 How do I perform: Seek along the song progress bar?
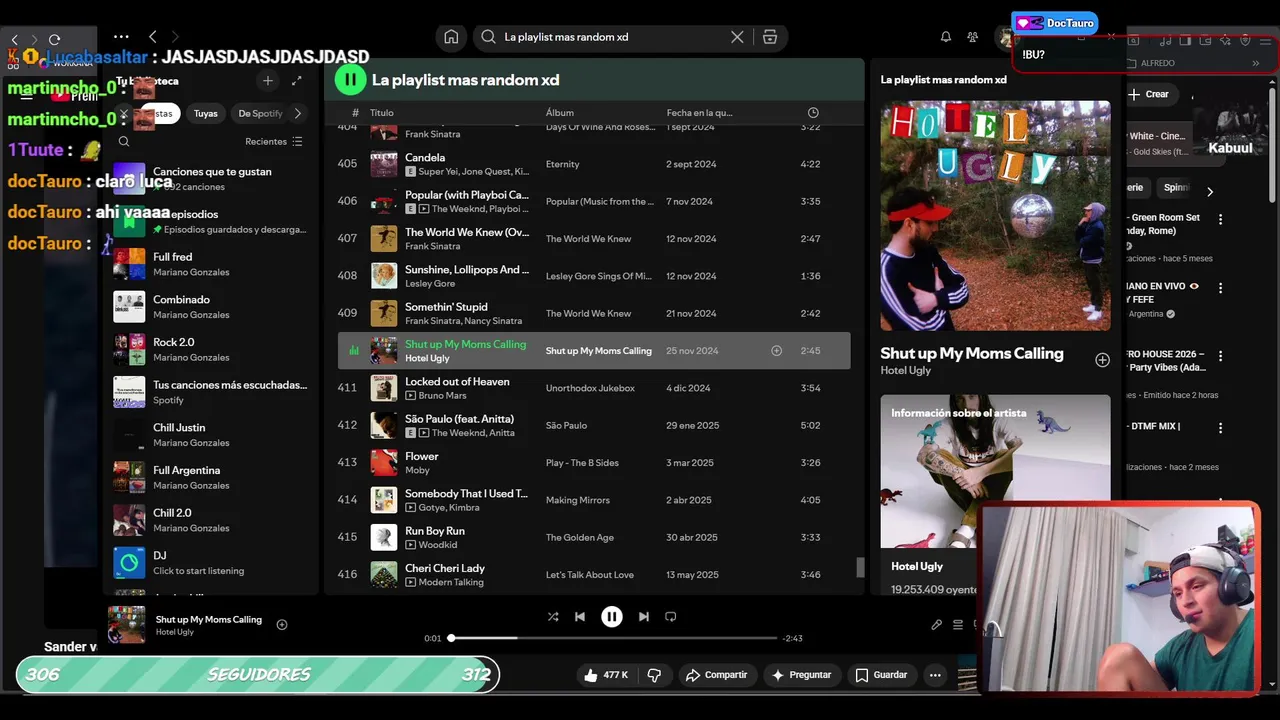click(x=614, y=638)
